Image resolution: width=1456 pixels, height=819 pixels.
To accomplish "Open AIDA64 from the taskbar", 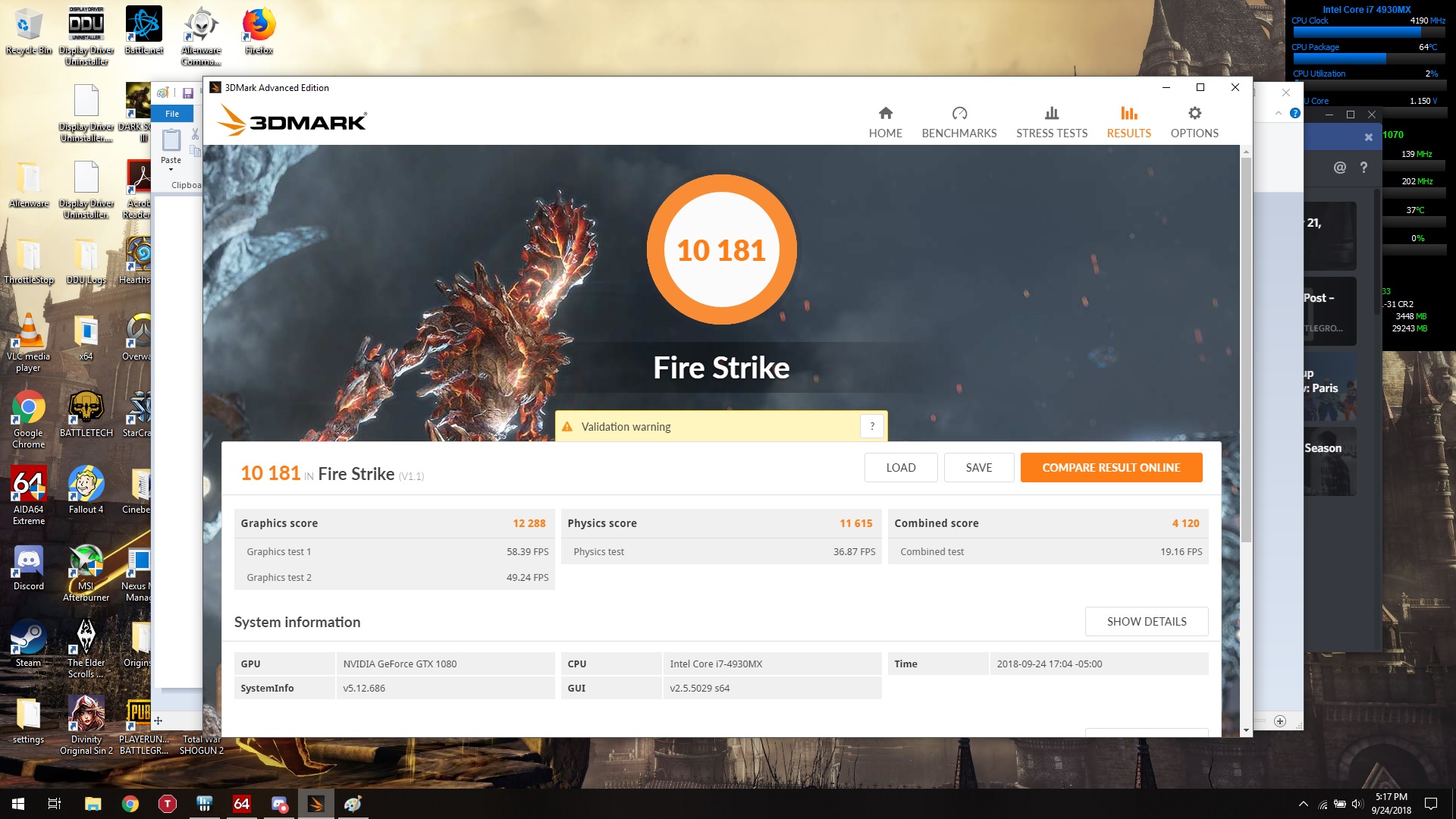I will (x=241, y=804).
